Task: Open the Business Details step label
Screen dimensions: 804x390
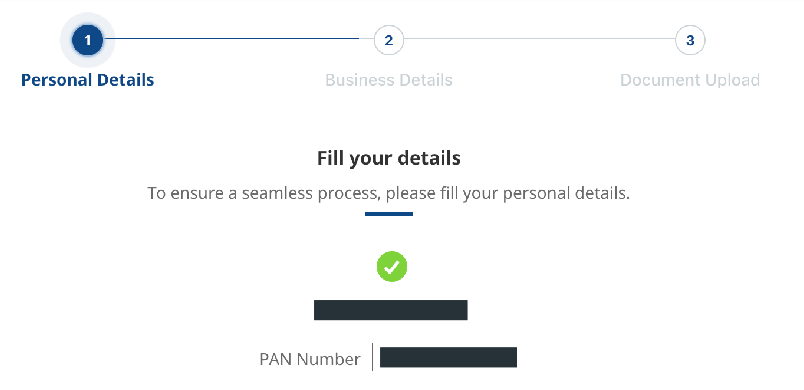Action: (x=389, y=80)
